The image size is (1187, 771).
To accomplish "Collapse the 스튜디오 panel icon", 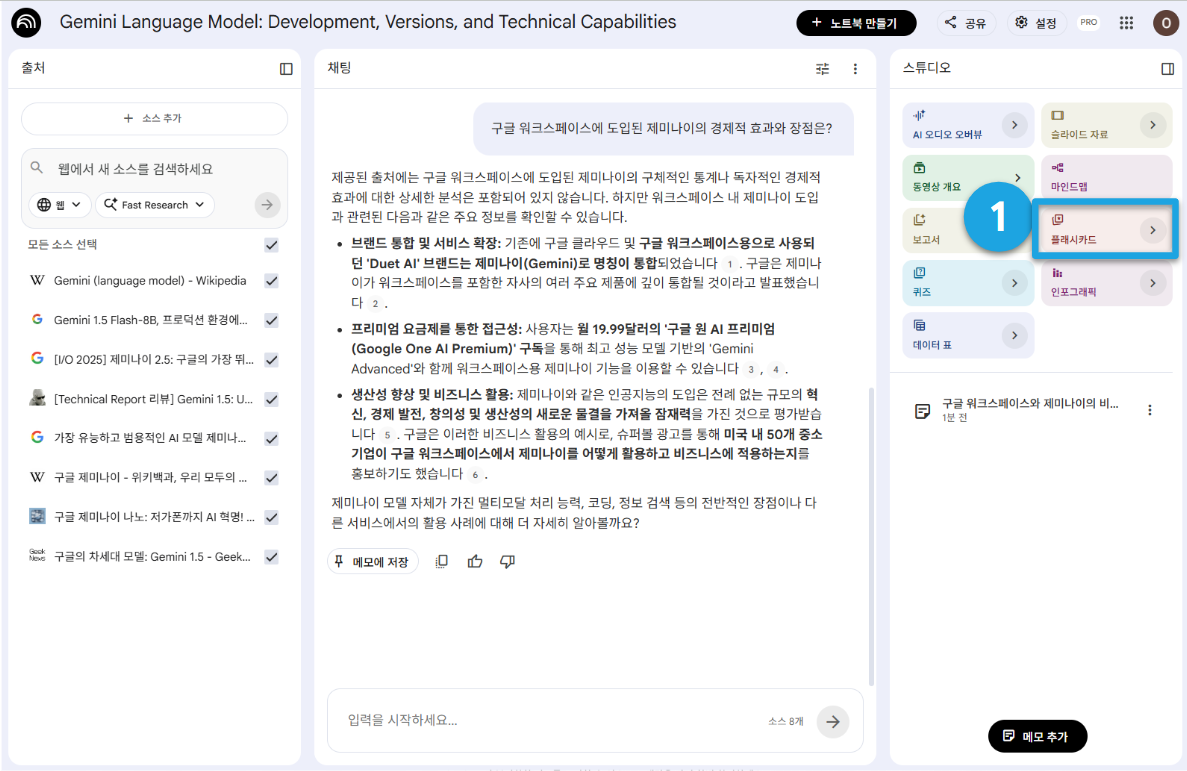I will tap(1167, 69).
